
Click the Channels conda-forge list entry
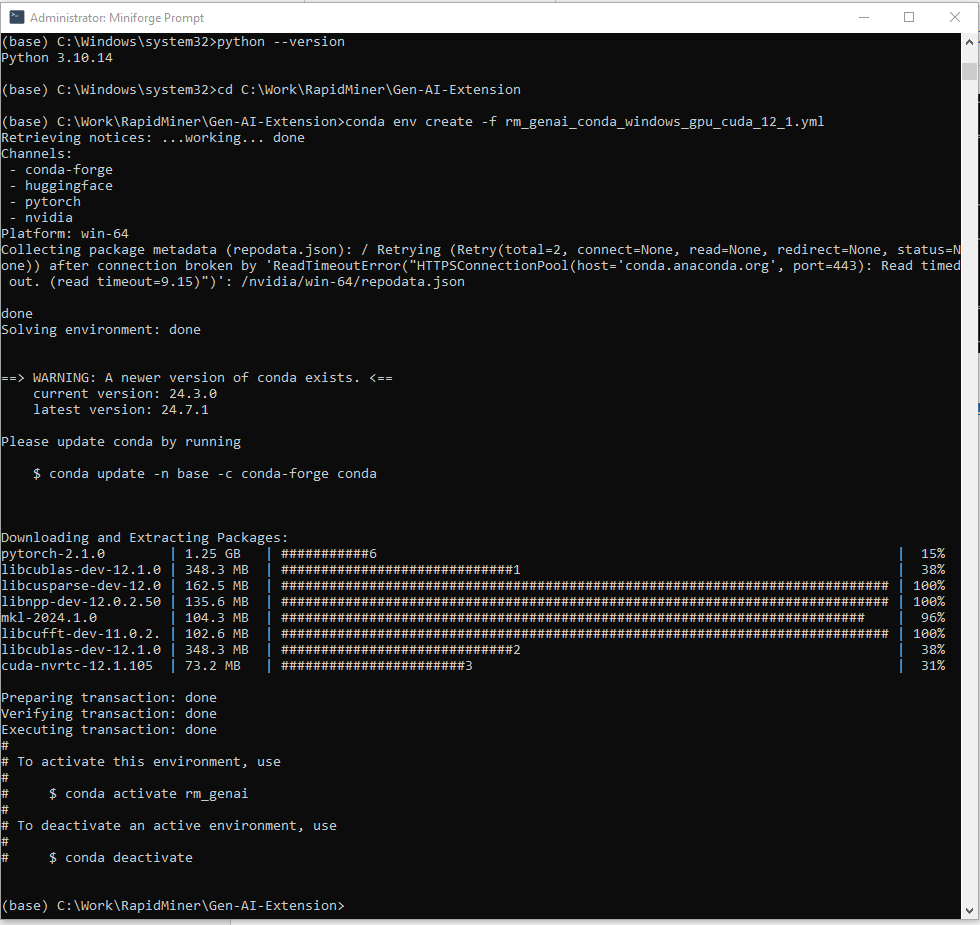pyautogui.click(x=67, y=169)
